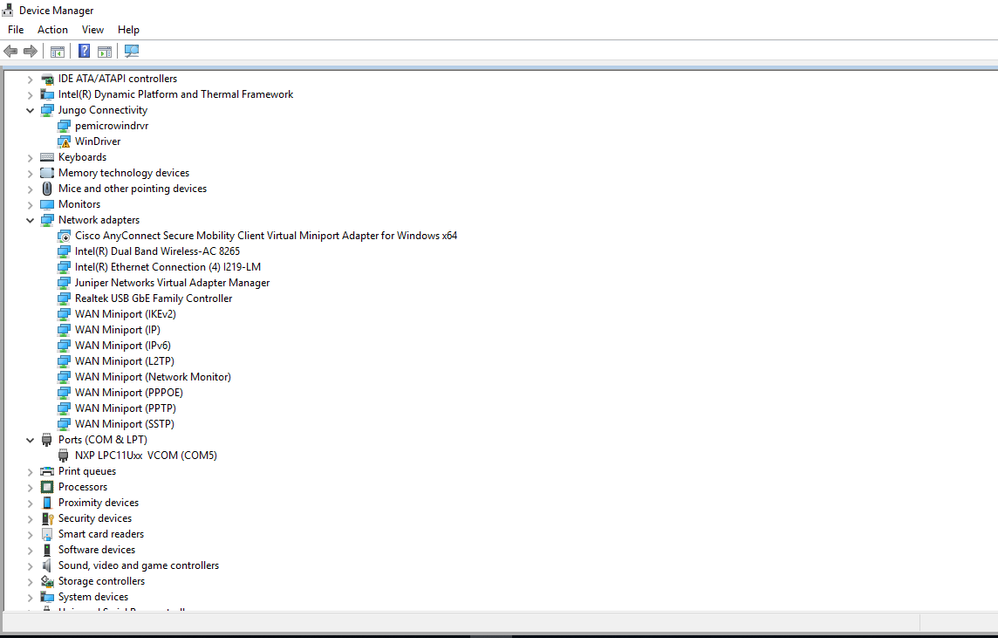
Task: Select the Smart card readers label
Action: [101, 534]
